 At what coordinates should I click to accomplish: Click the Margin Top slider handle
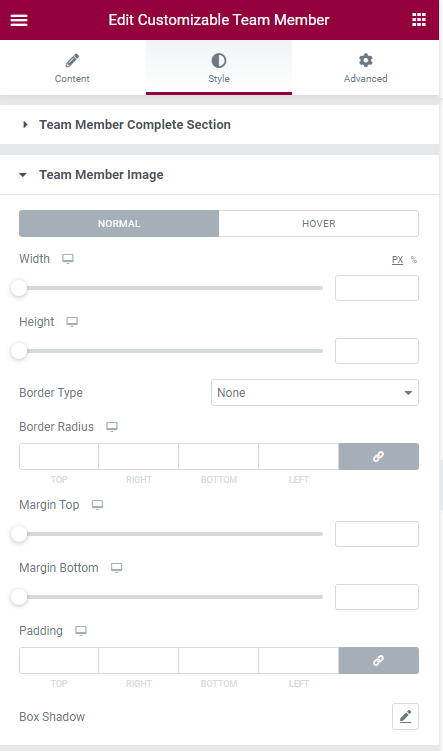click(x=19, y=534)
